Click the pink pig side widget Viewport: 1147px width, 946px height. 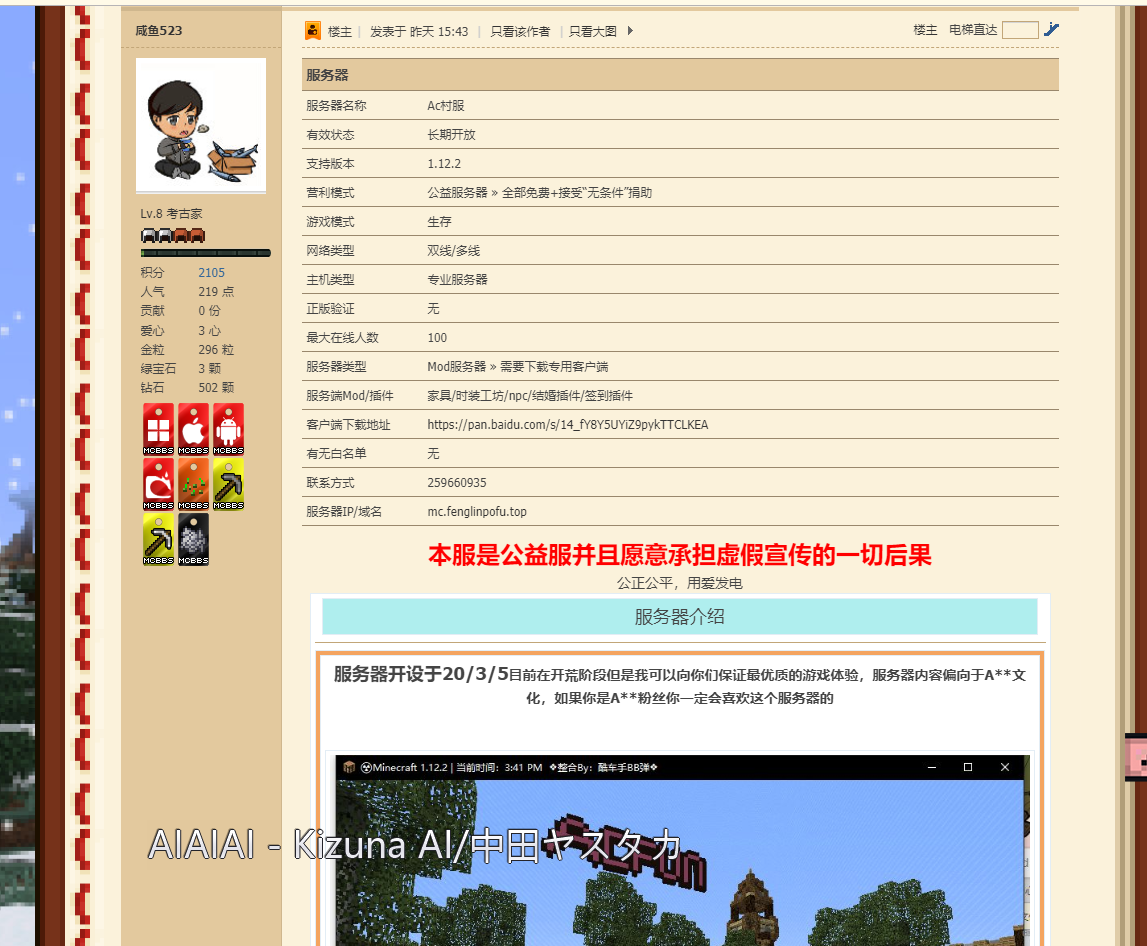(1136, 757)
